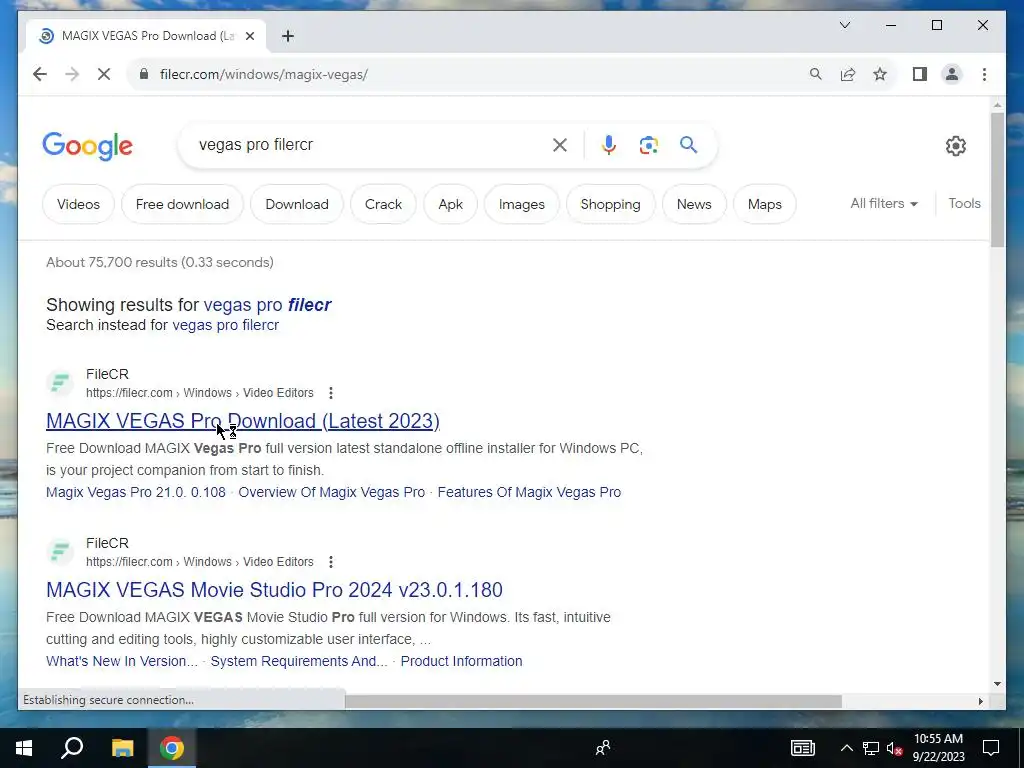Screen dimensions: 1024x768
Task: Select the Free download filter chip
Action: coord(182,204)
